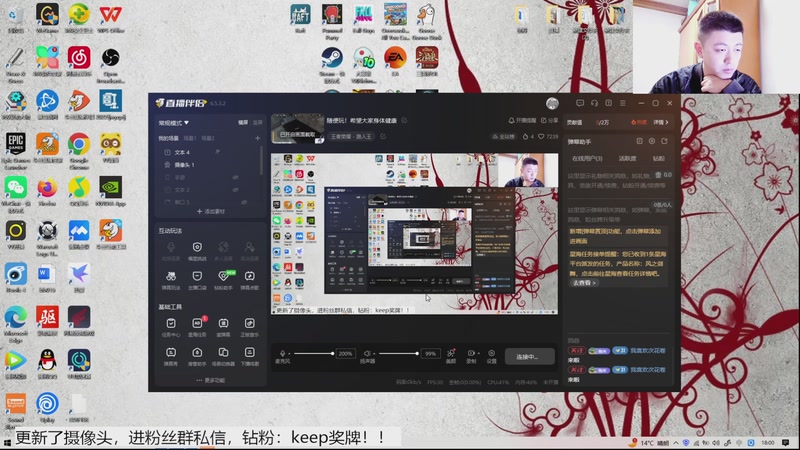Click the 添加素材 add source button
The height and width of the screenshot is (450, 800).
coord(211,211)
